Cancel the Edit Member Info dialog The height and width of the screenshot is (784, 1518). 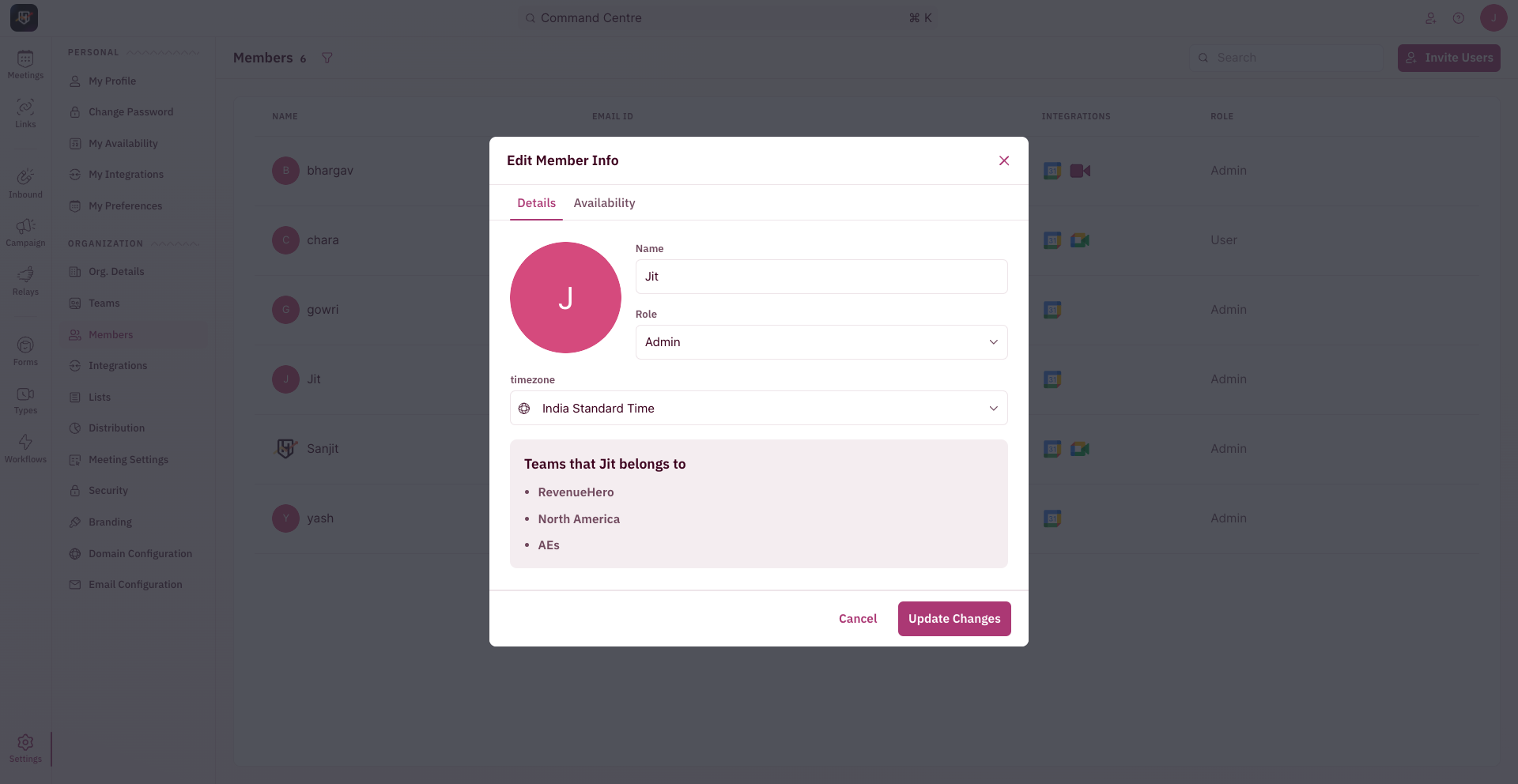(x=858, y=619)
